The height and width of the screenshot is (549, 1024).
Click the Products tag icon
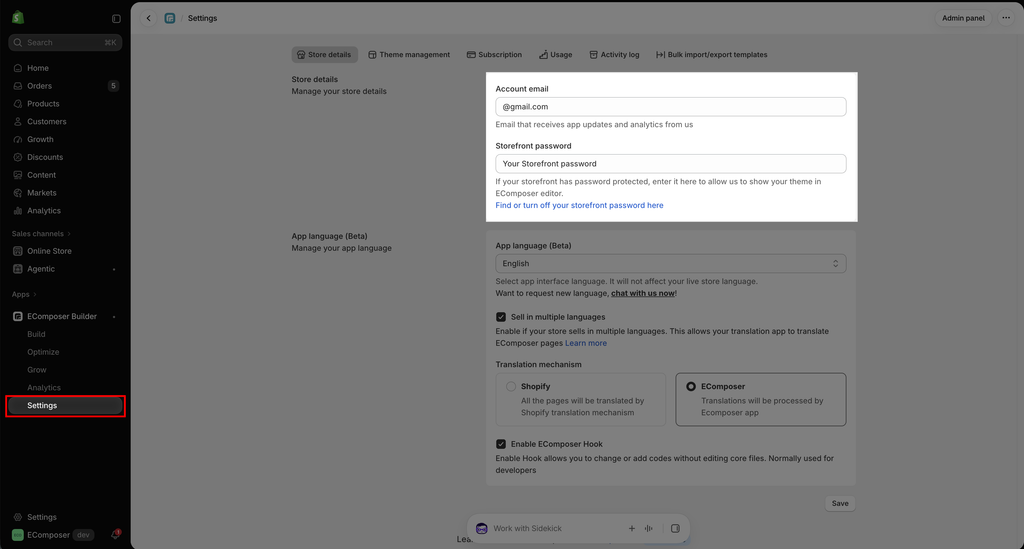(18, 104)
